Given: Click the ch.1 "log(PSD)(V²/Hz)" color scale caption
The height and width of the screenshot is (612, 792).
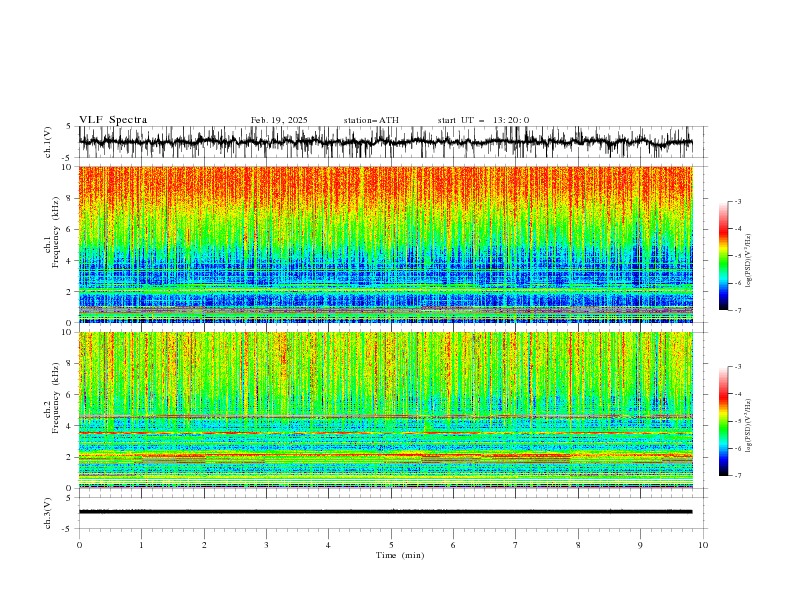Looking at the screenshot, I should (x=748, y=261).
